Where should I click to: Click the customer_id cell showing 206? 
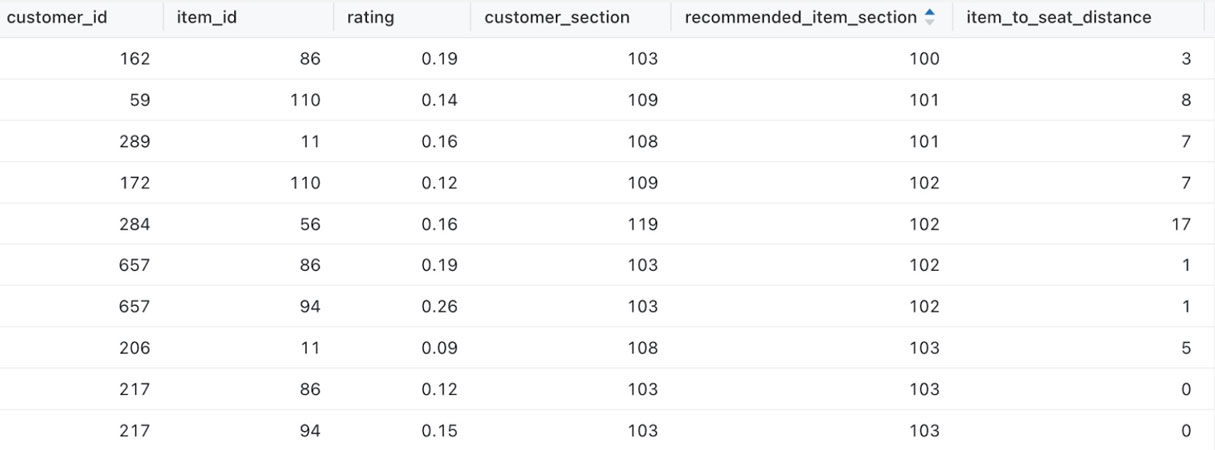[x=133, y=348]
